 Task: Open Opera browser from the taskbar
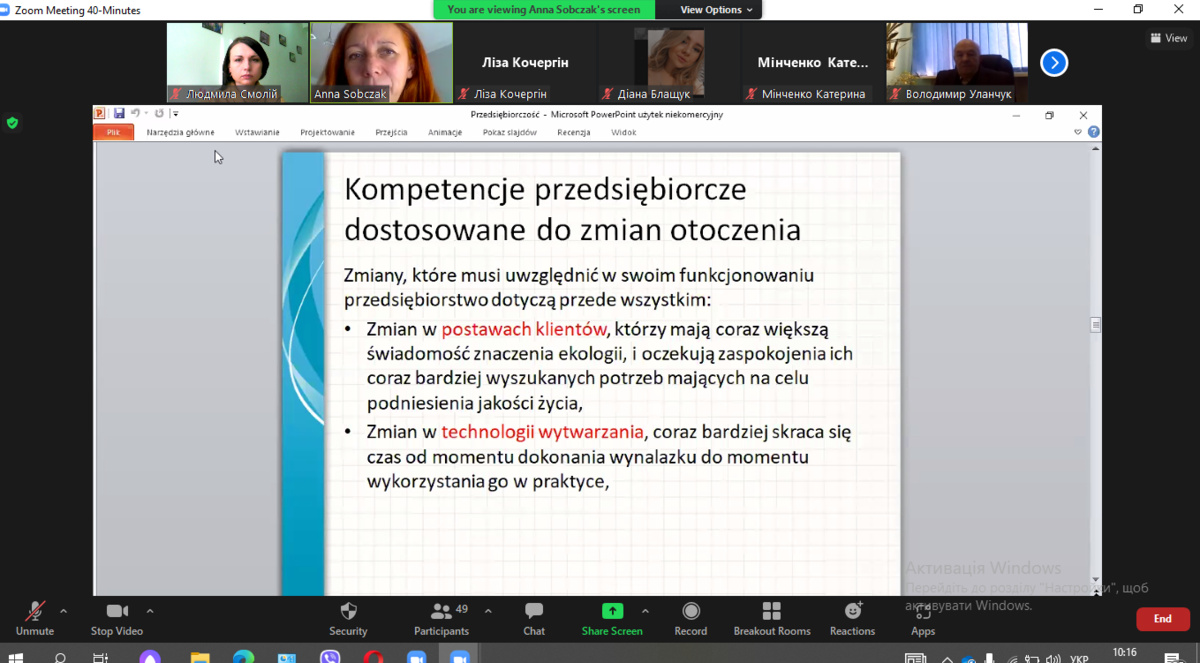click(x=373, y=657)
